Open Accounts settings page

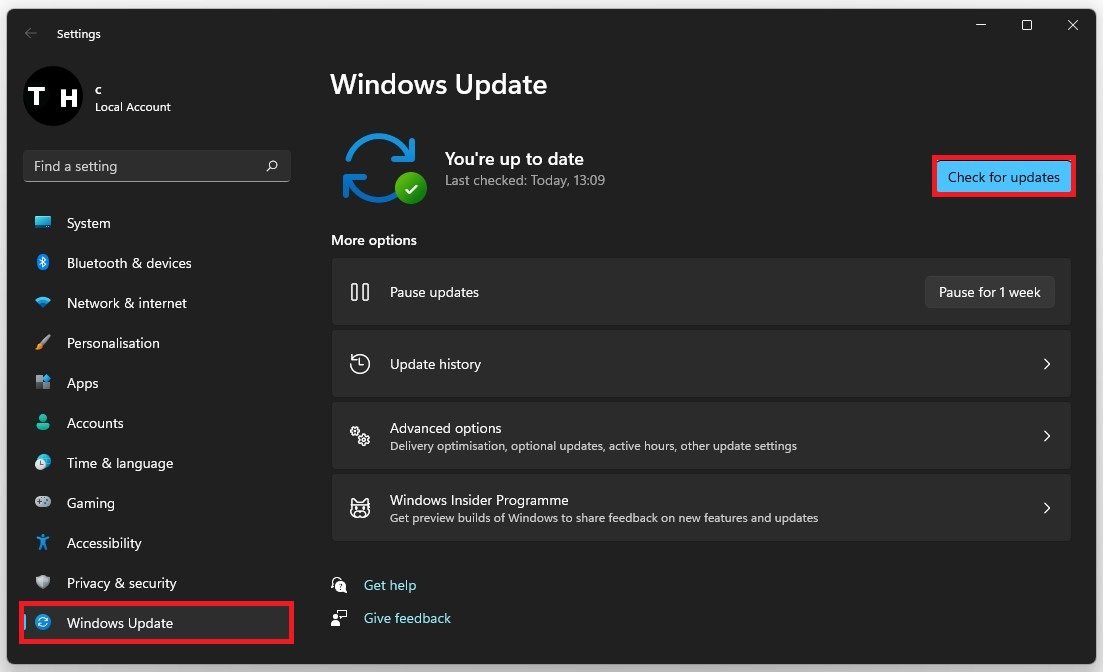click(x=157, y=424)
